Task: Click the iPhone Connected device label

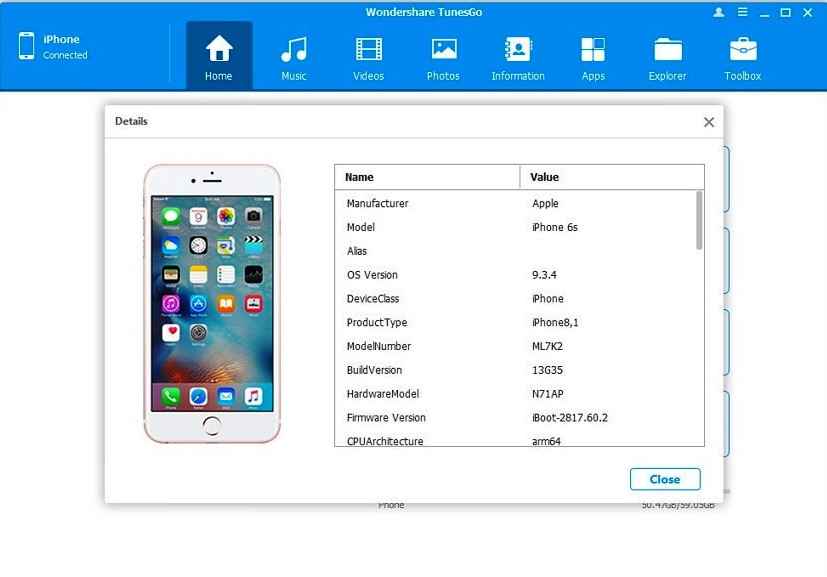Action: pos(65,46)
